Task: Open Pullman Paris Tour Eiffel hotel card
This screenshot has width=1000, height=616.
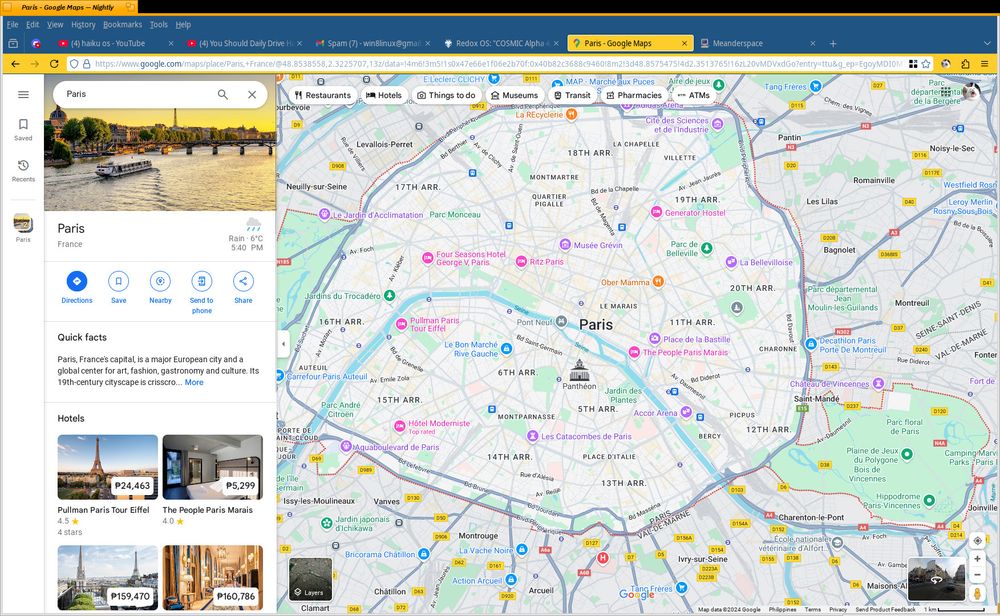Action: 107,485
